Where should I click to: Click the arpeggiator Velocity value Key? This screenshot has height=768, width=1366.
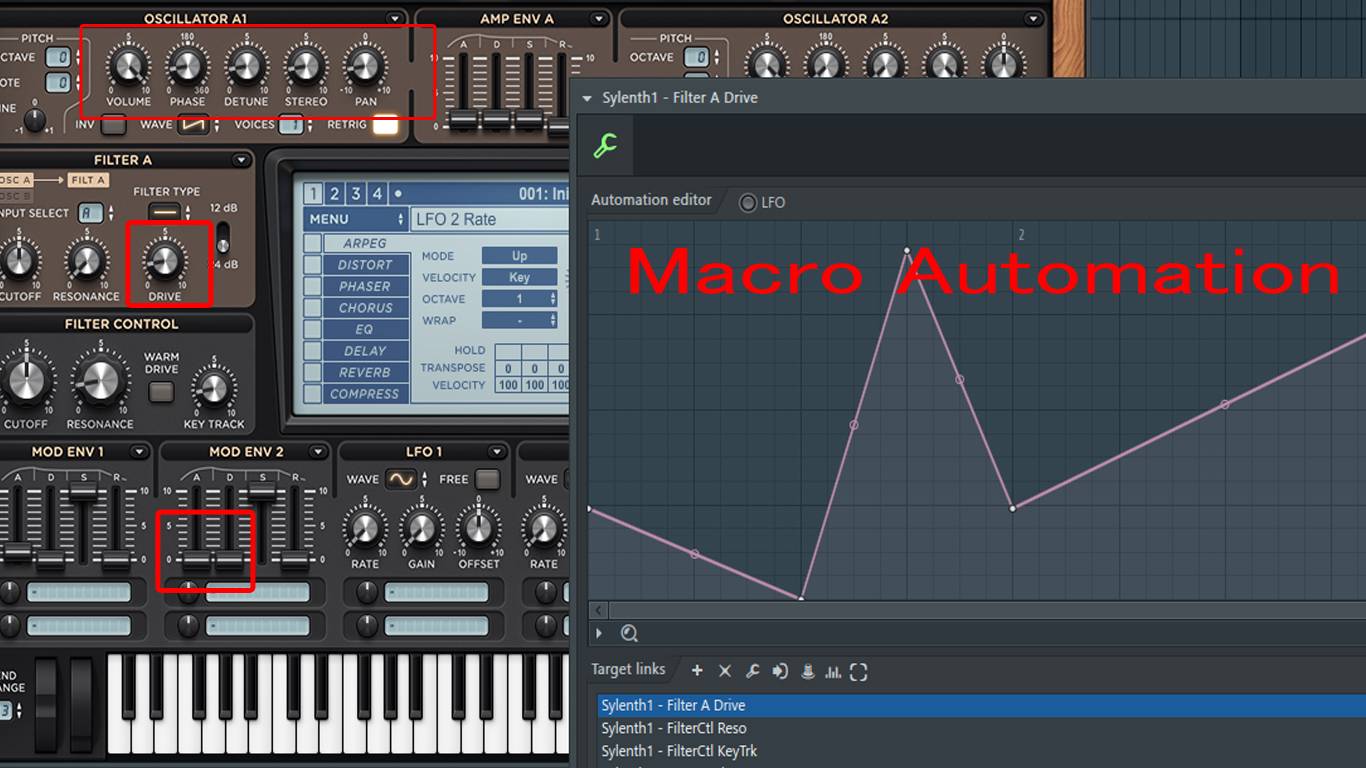(x=519, y=277)
